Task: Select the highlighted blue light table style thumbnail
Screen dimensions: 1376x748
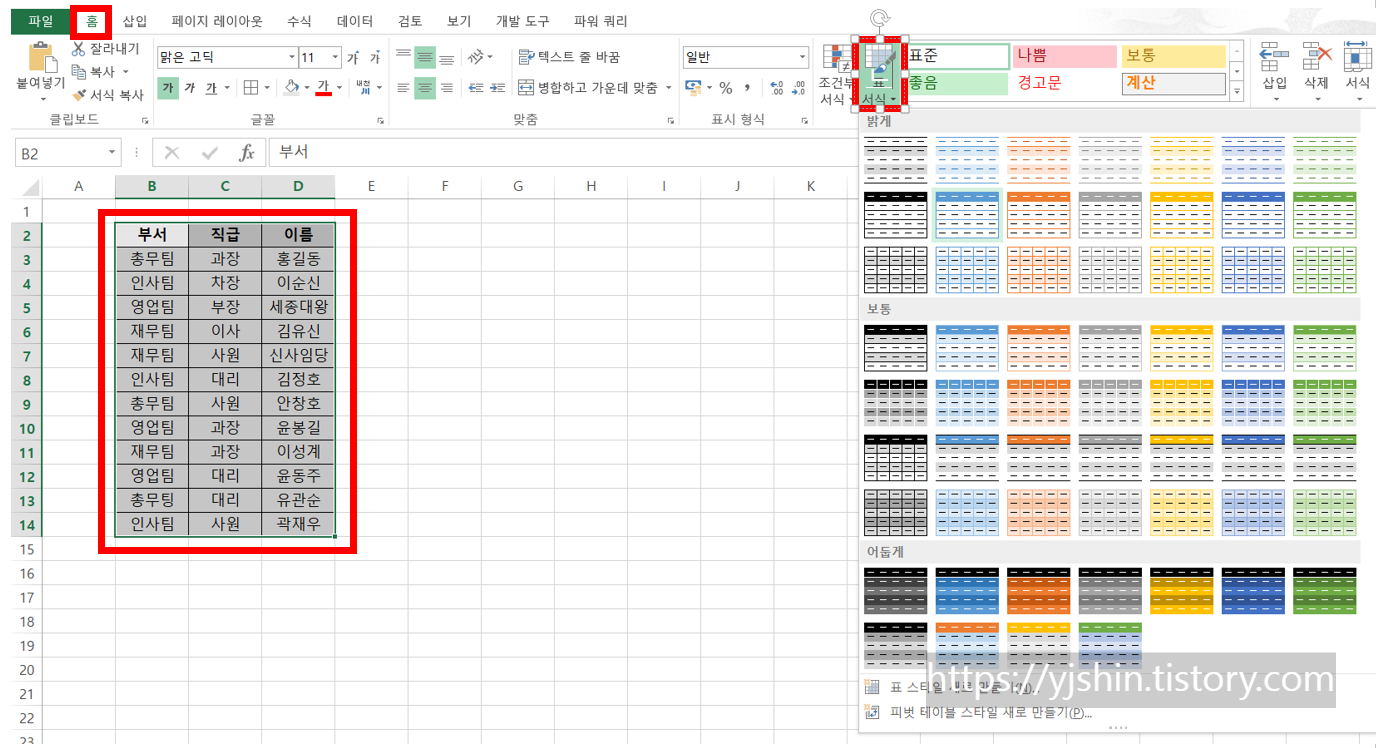Action: (967, 215)
